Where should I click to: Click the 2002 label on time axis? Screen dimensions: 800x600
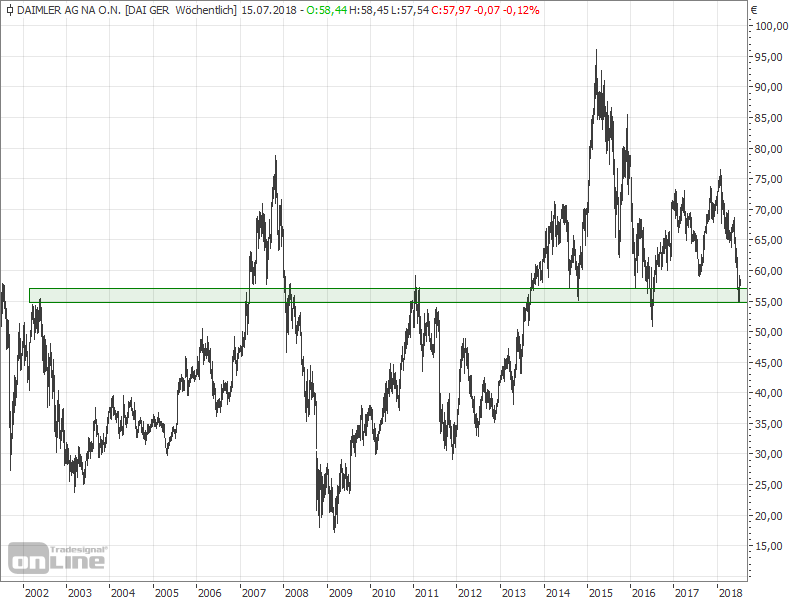click(37, 592)
